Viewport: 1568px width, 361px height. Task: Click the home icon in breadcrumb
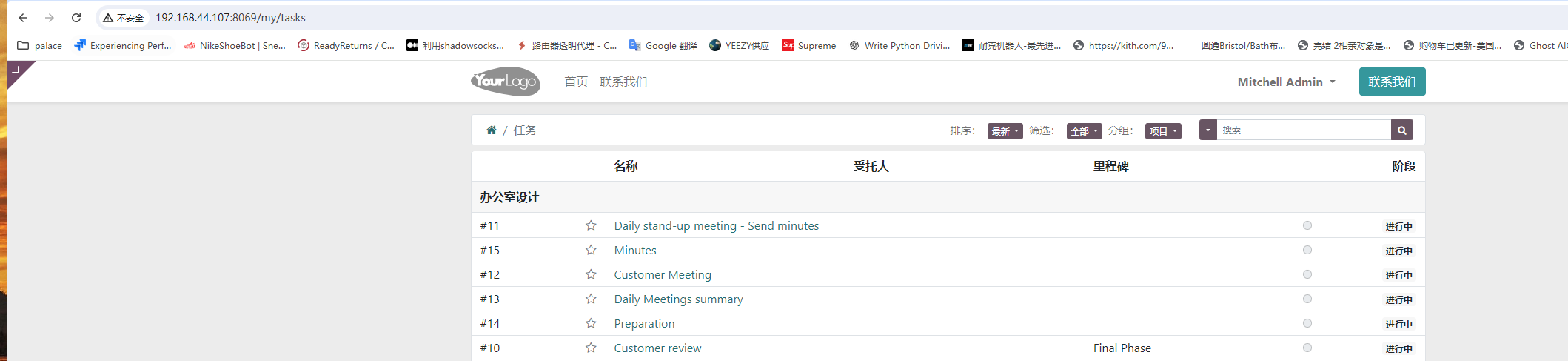click(491, 130)
